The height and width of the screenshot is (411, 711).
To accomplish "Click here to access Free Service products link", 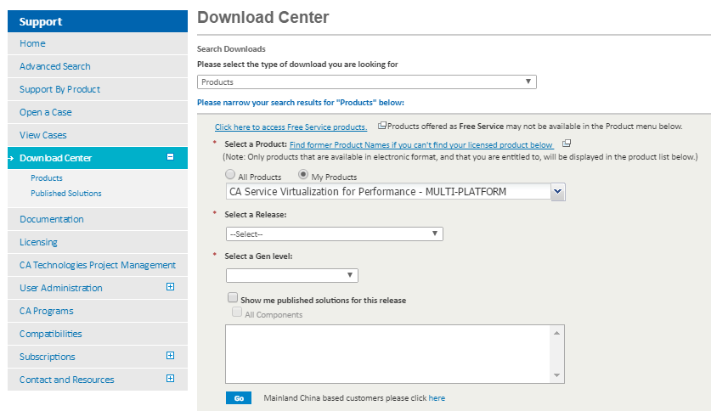I will (x=291, y=127).
